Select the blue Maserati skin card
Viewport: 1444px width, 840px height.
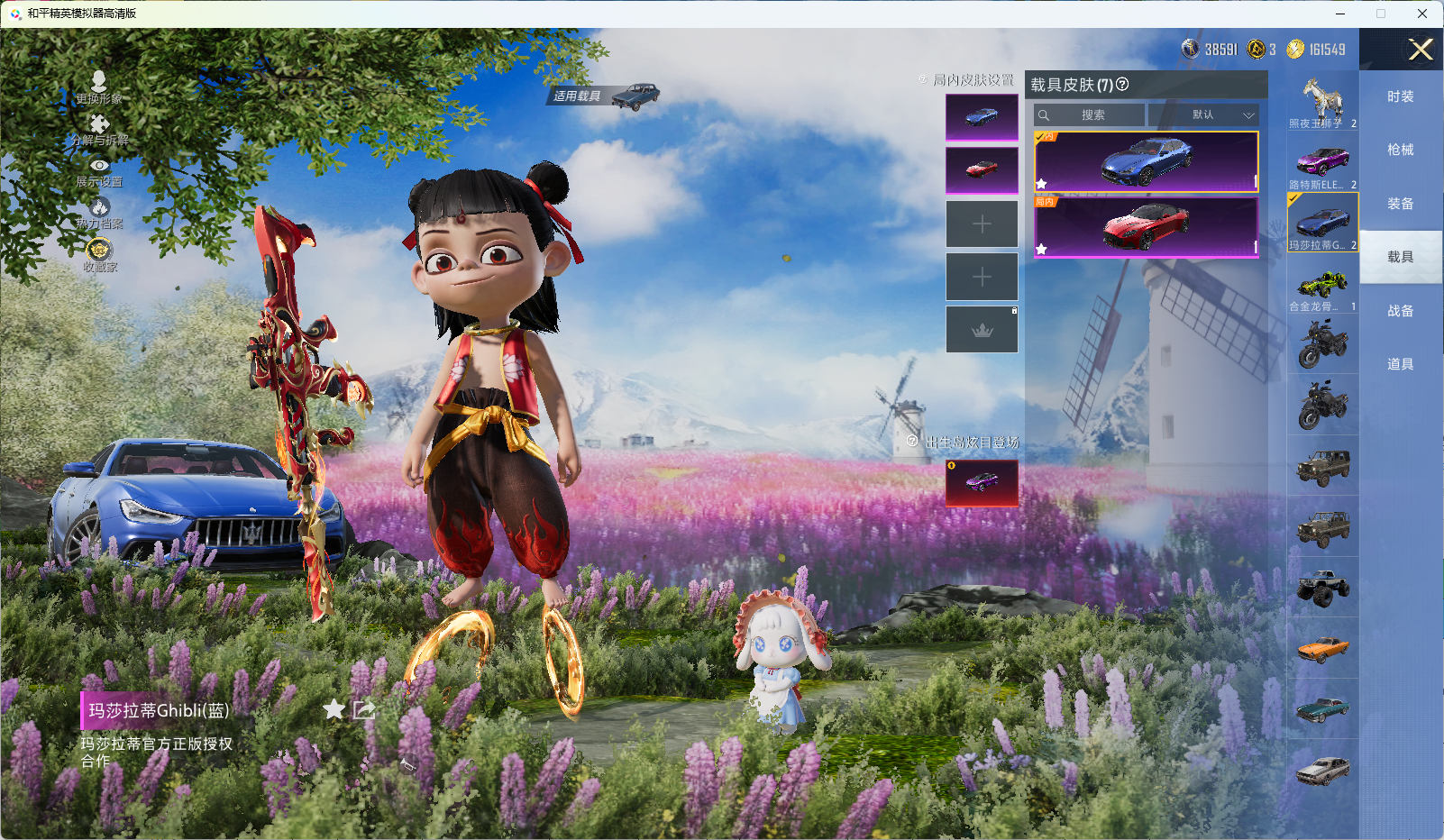[1147, 161]
